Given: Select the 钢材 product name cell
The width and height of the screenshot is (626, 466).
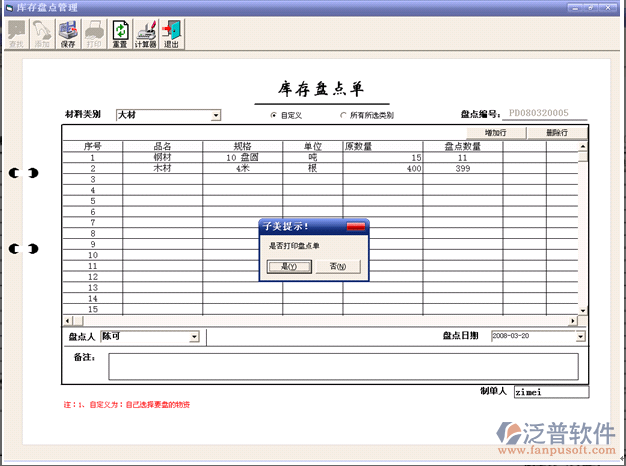Looking at the screenshot, I should [x=162, y=157].
